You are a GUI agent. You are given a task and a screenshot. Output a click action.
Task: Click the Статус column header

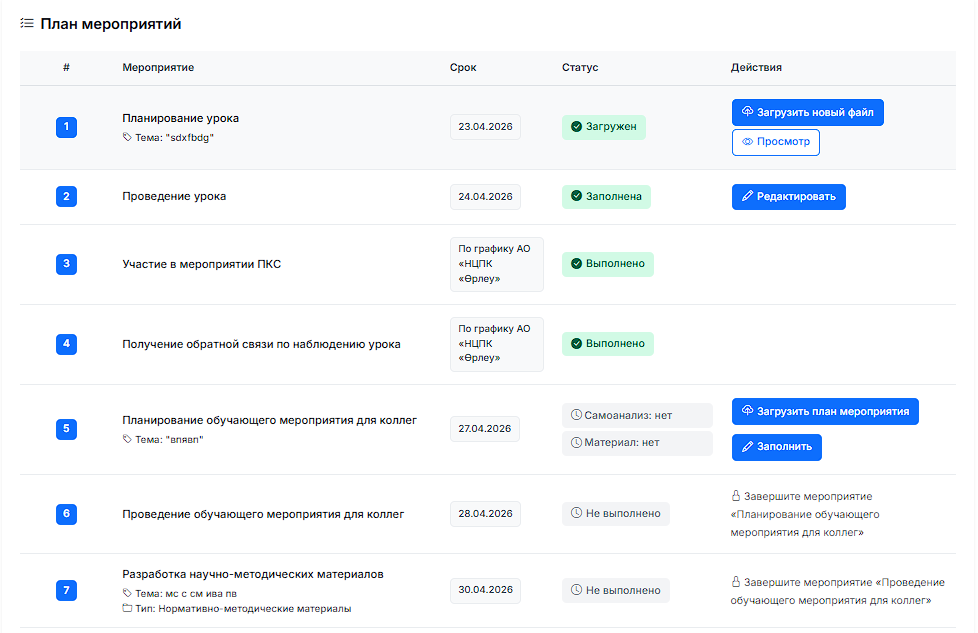(x=580, y=67)
